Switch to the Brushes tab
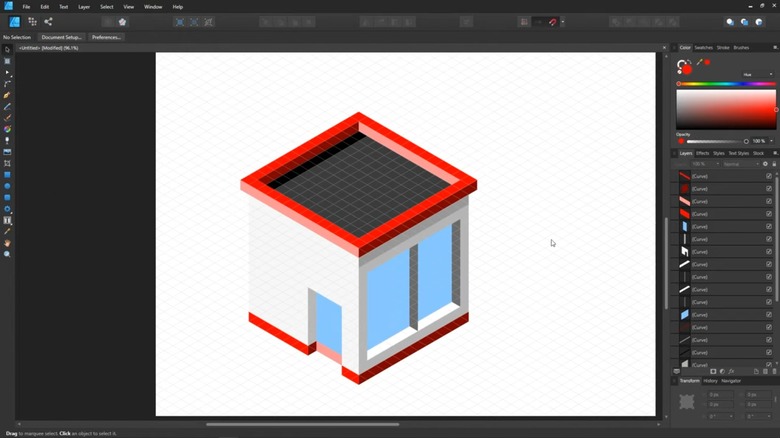The height and width of the screenshot is (438, 780). [741, 48]
